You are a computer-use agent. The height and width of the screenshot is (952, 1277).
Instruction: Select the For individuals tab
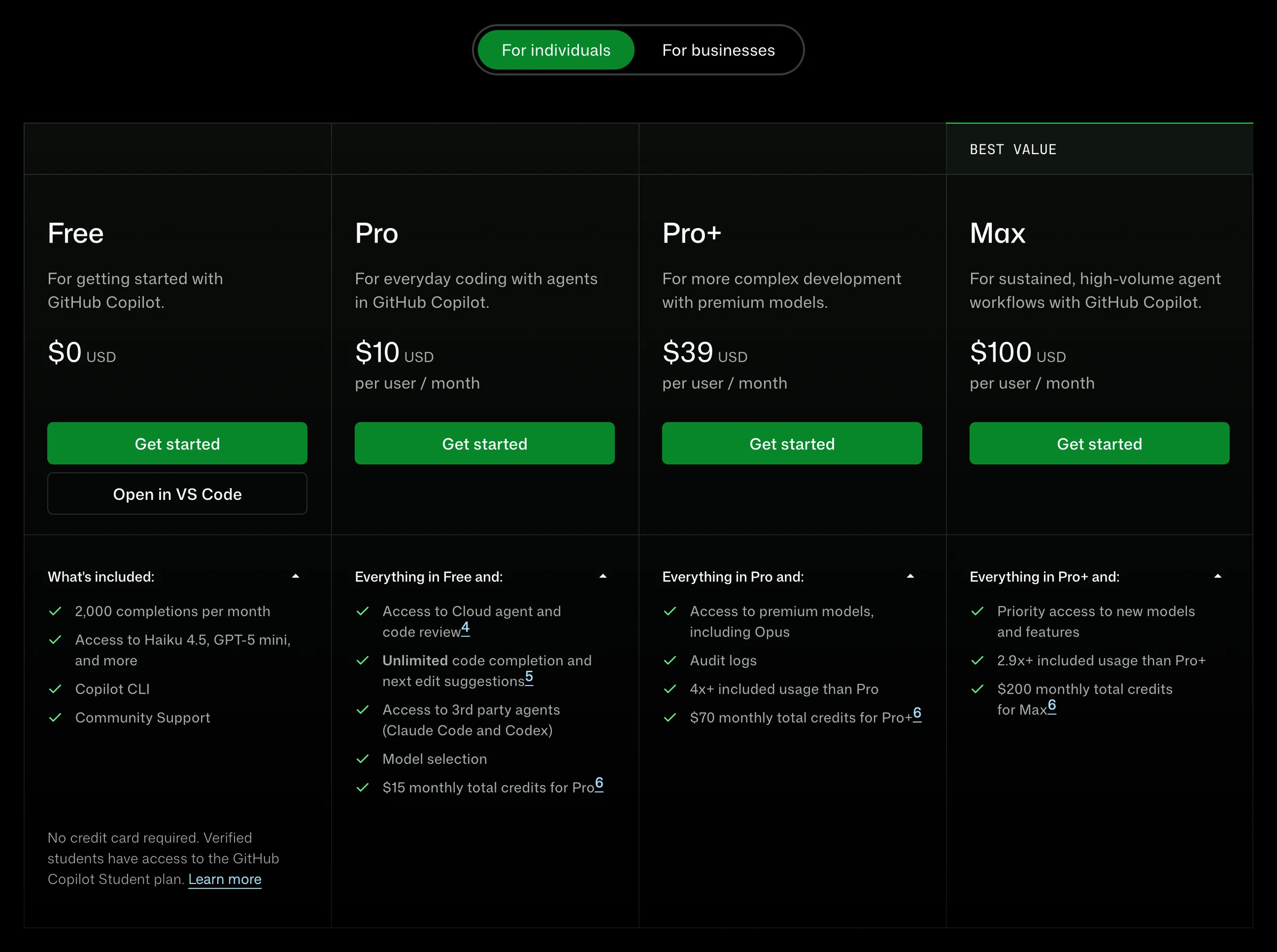(556, 50)
